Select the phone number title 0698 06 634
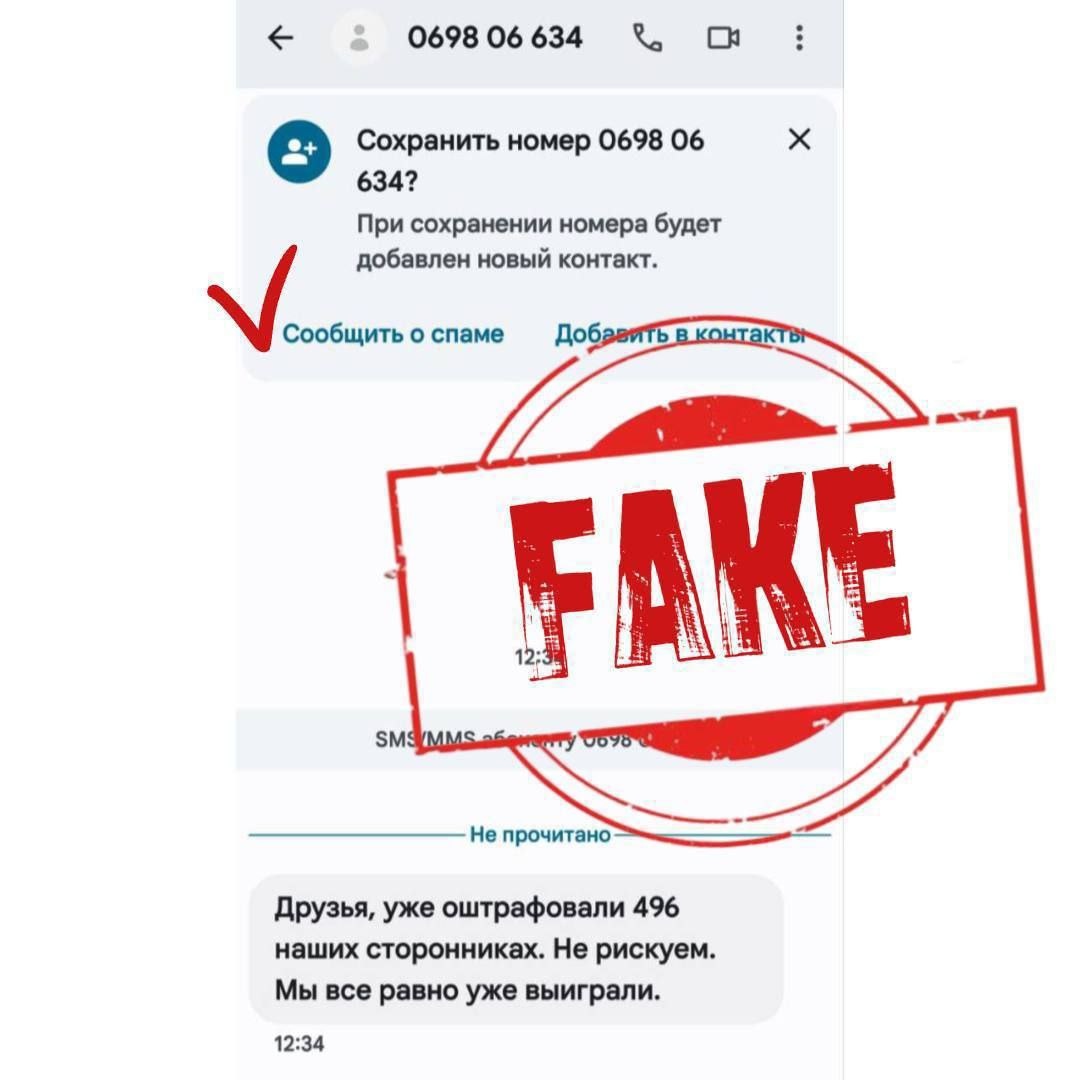 pos(495,38)
